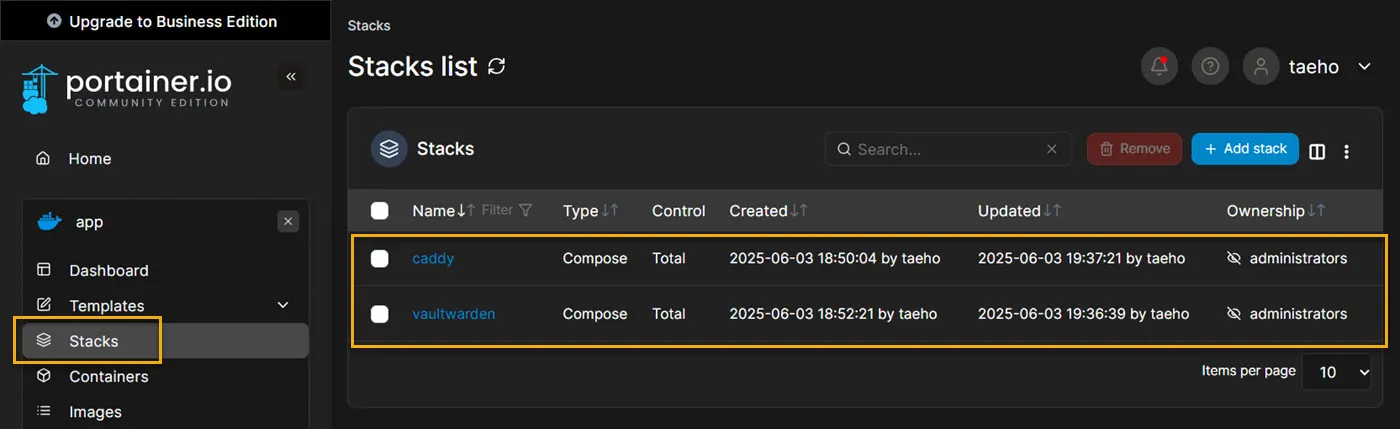
Task: Click the Name column filter icon
Action: [x=526, y=211]
